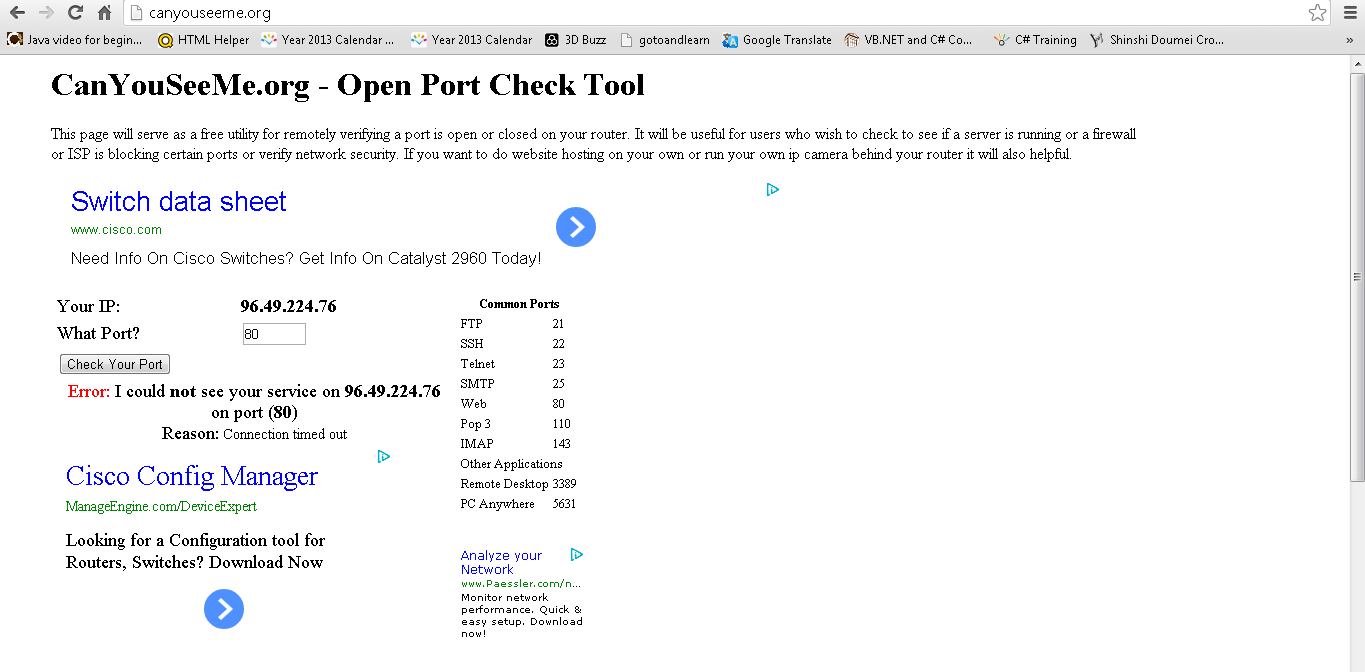Image resolution: width=1365 pixels, height=672 pixels.
Task: Click the Check Your Port button
Action: point(115,364)
